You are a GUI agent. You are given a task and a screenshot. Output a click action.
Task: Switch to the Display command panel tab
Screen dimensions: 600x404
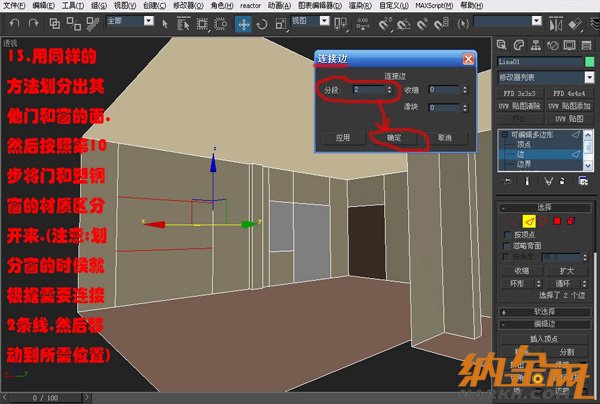coord(570,45)
